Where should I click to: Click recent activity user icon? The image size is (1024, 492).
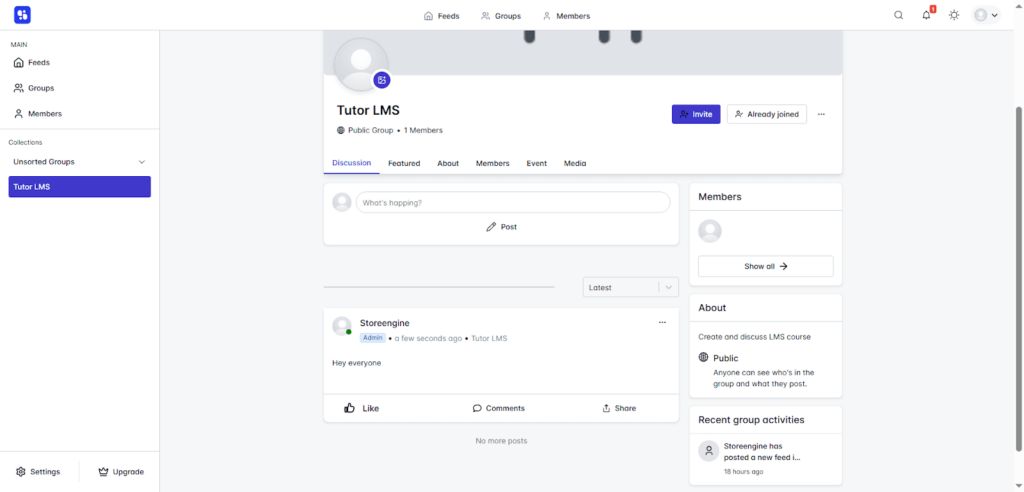709,451
